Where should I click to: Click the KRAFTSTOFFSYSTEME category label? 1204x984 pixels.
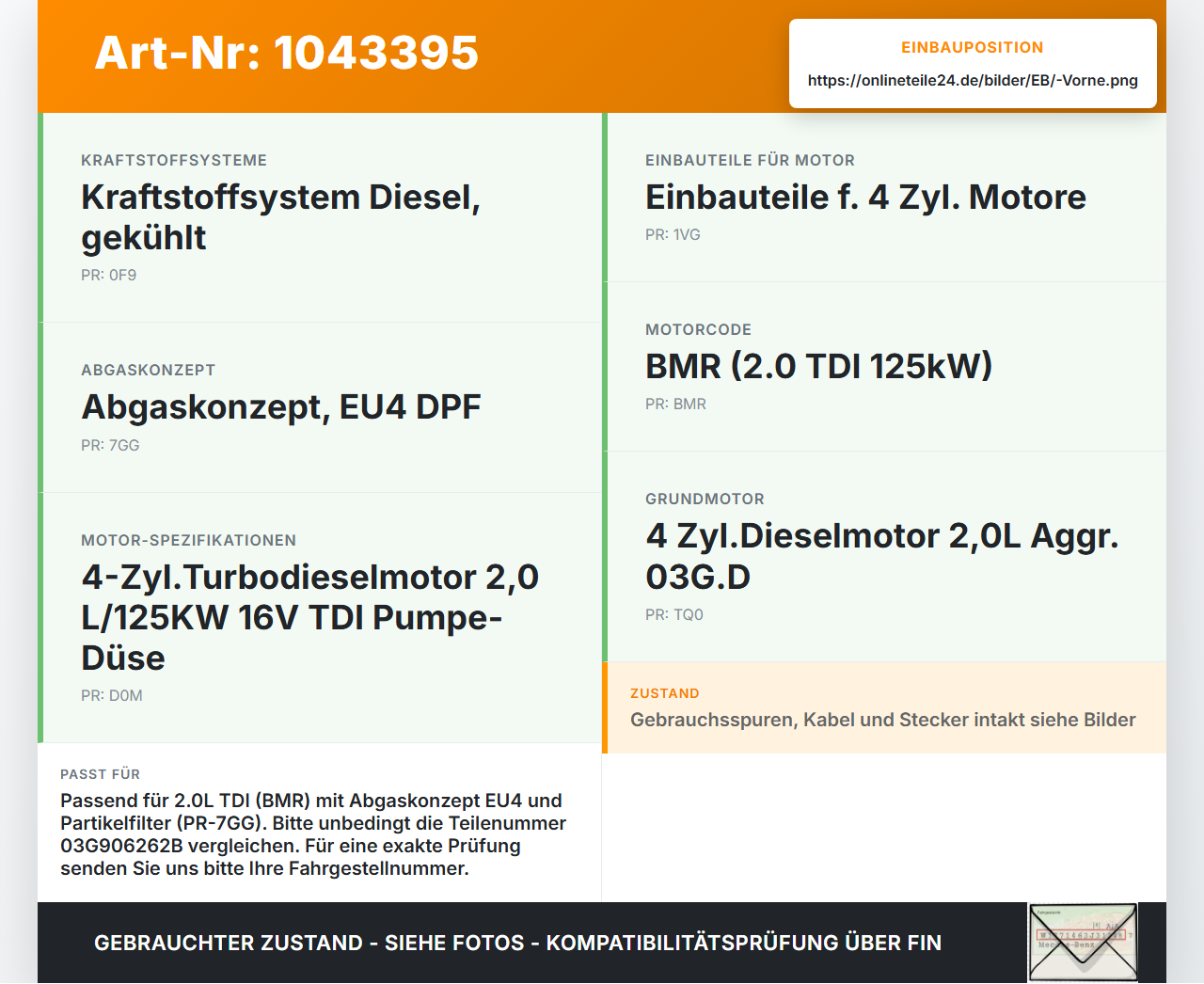(x=174, y=160)
